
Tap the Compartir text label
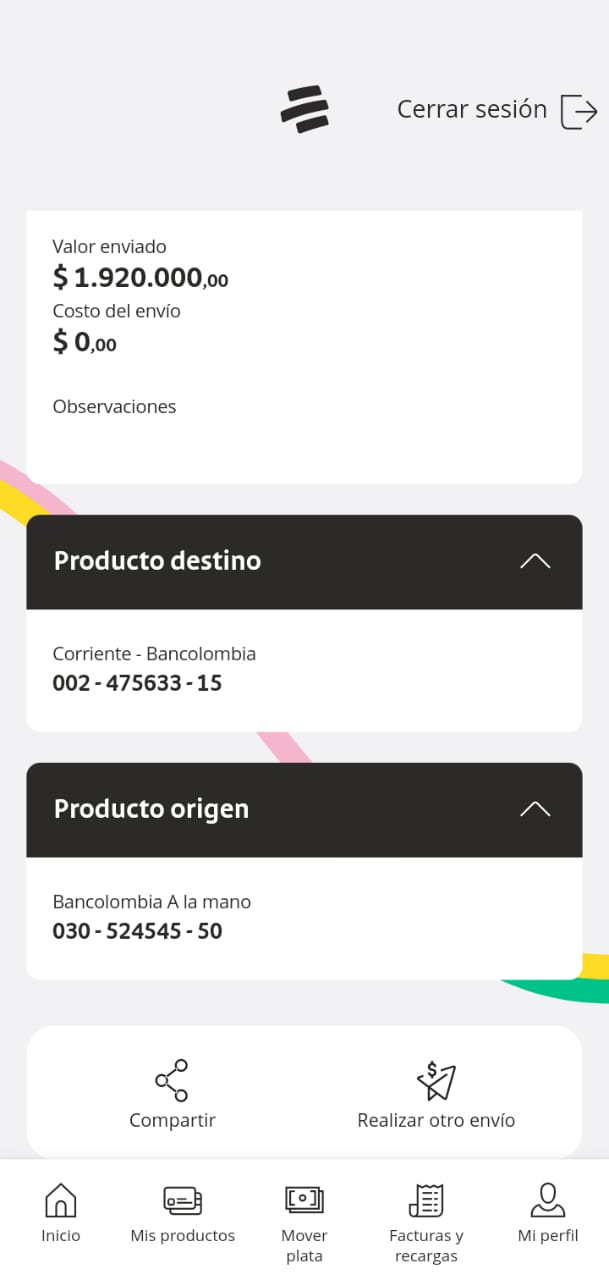(172, 1120)
